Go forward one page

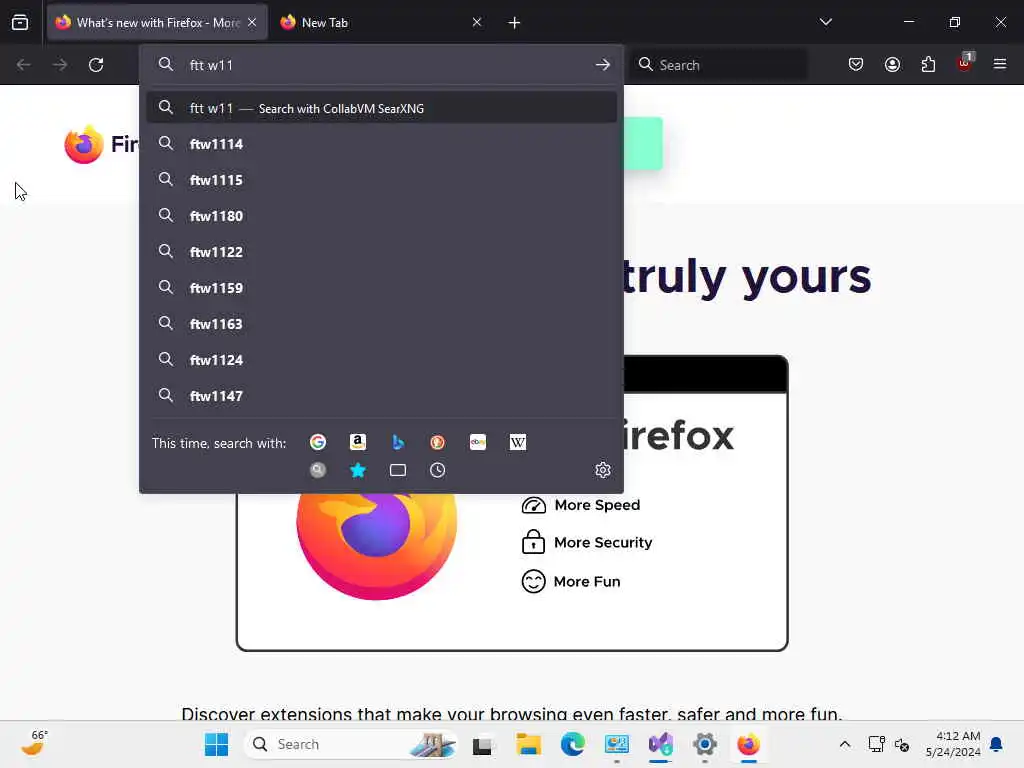59,65
